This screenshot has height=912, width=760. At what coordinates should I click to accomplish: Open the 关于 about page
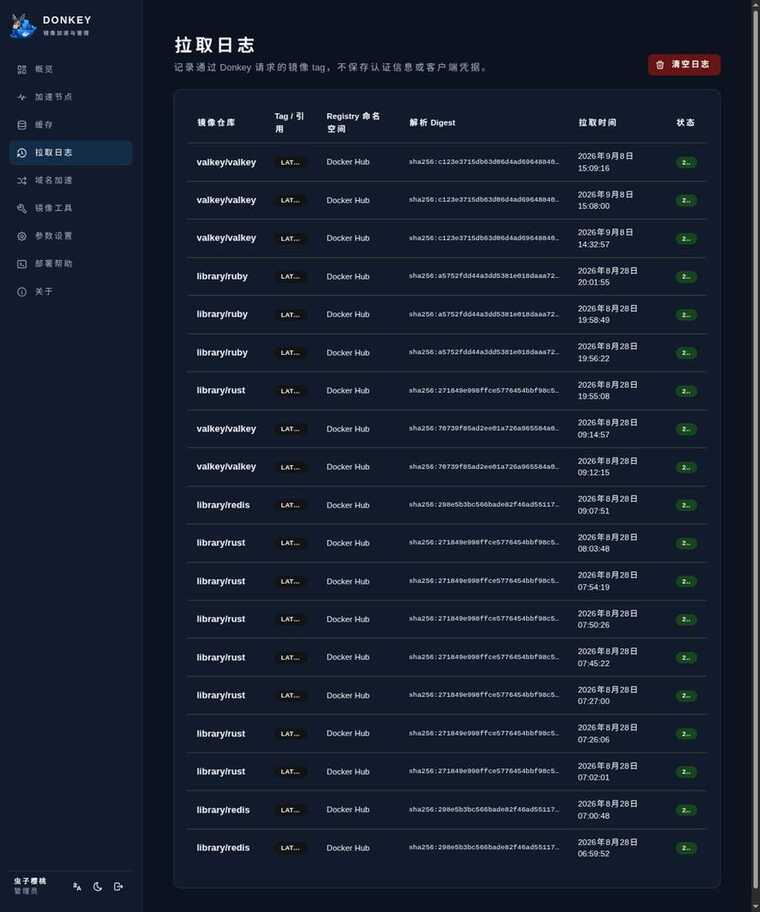pyautogui.click(x=70, y=292)
